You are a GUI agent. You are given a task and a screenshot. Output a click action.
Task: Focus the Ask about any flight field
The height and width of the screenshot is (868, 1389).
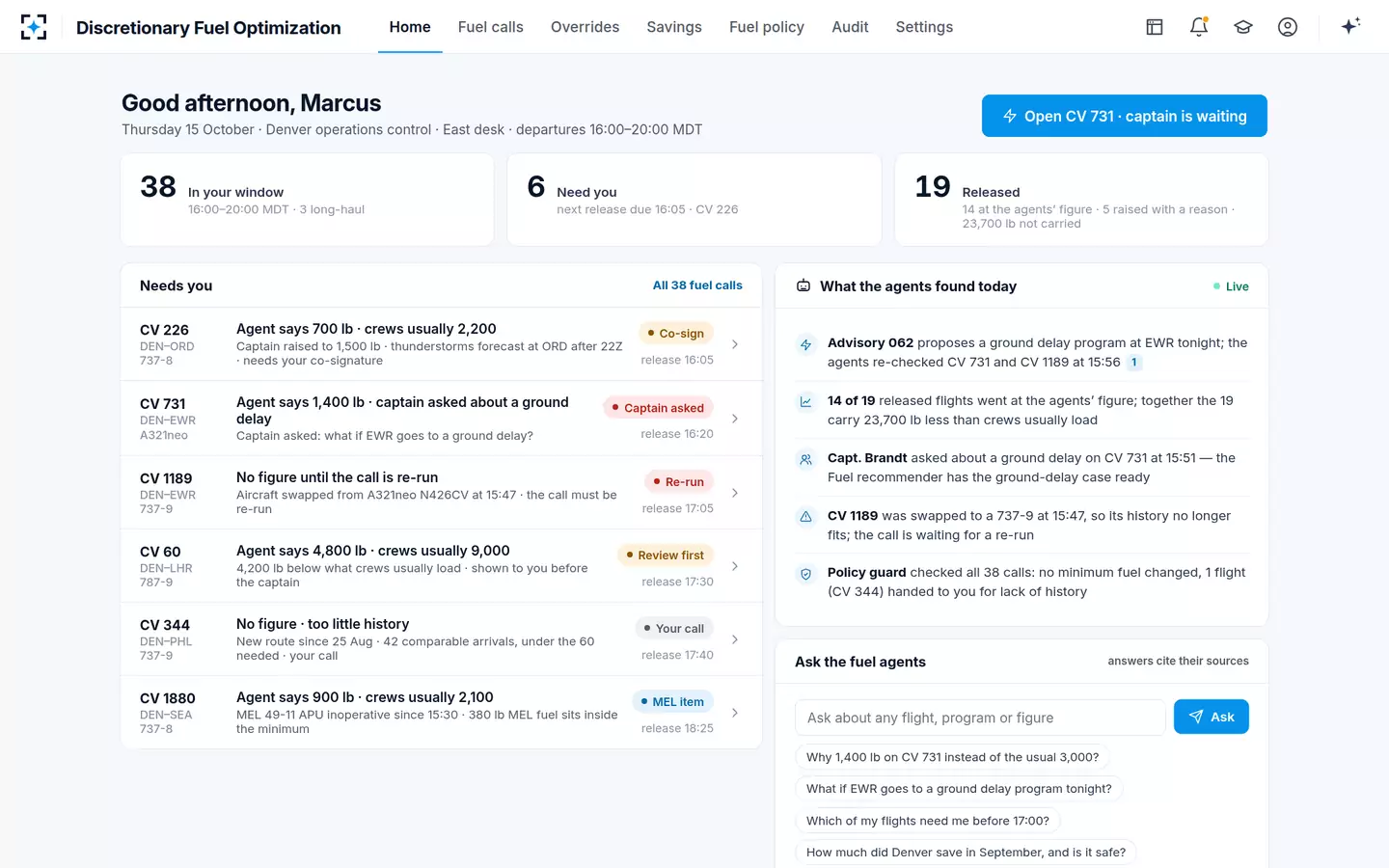(980, 718)
